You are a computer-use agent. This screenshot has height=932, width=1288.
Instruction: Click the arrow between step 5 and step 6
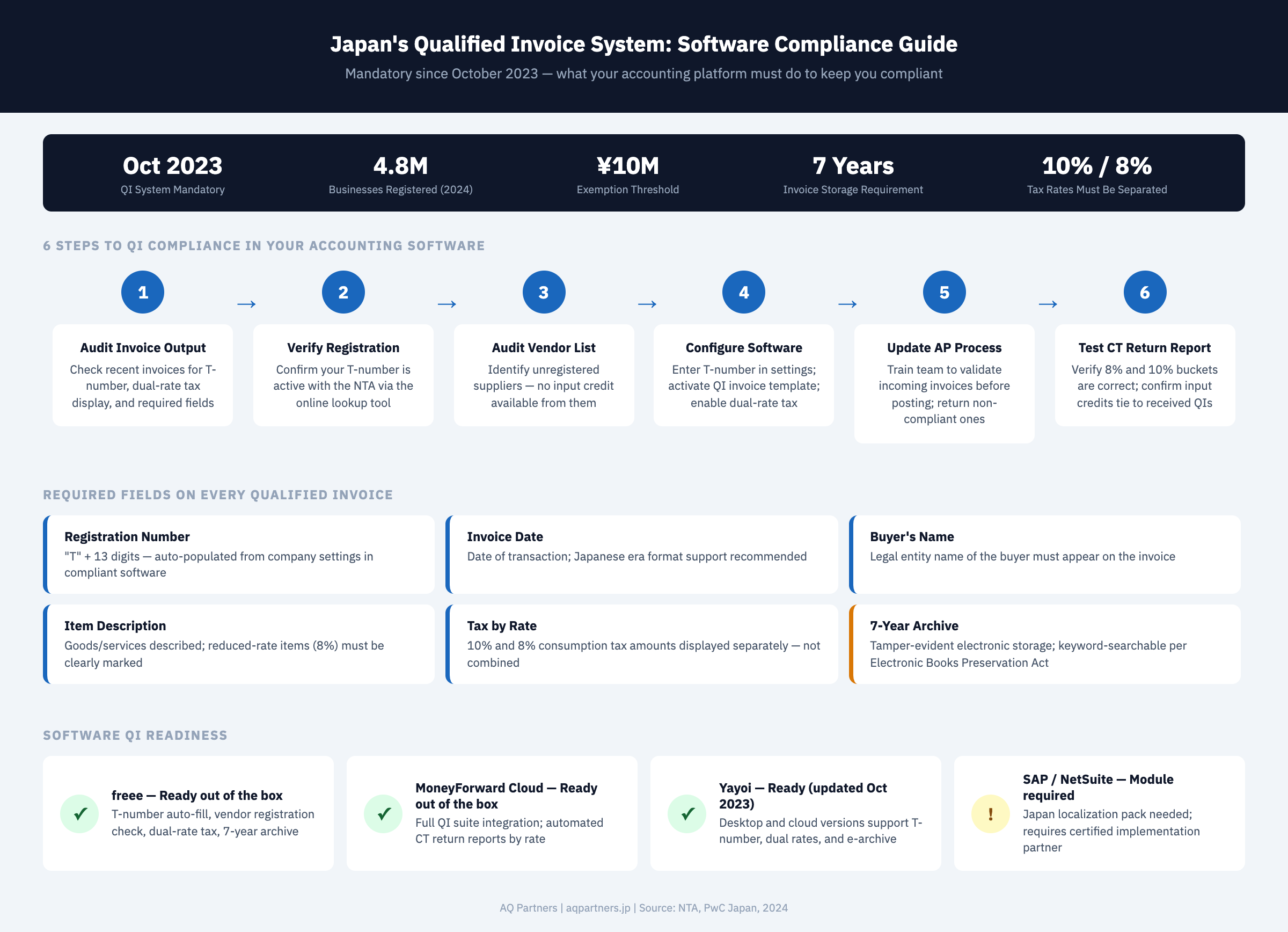click(x=1048, y=304)
